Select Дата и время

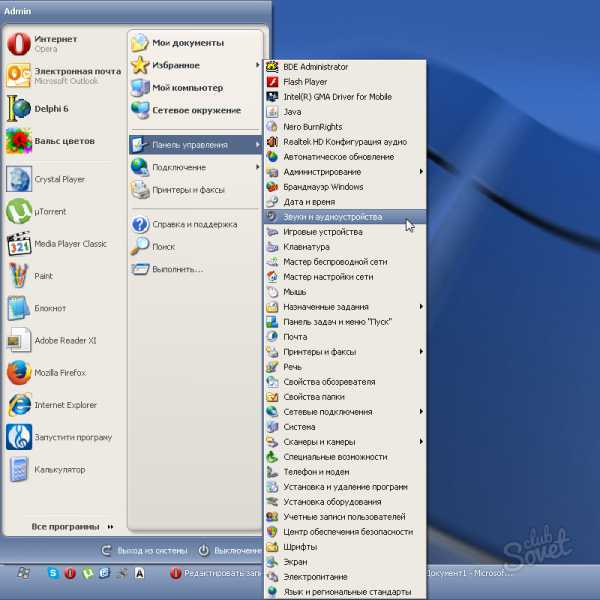click(345, 202)
